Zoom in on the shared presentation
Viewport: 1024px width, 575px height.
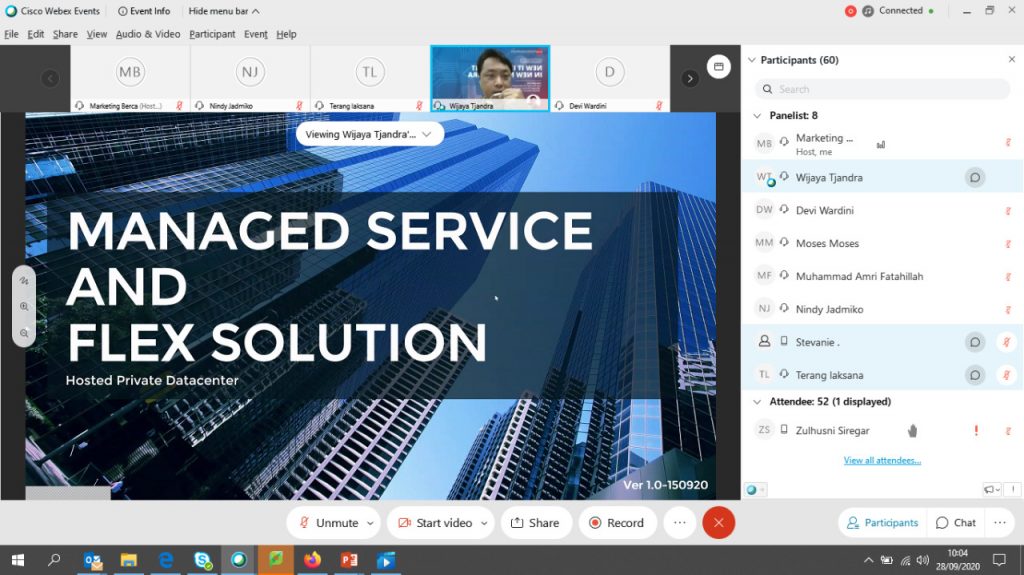point(24,307)
